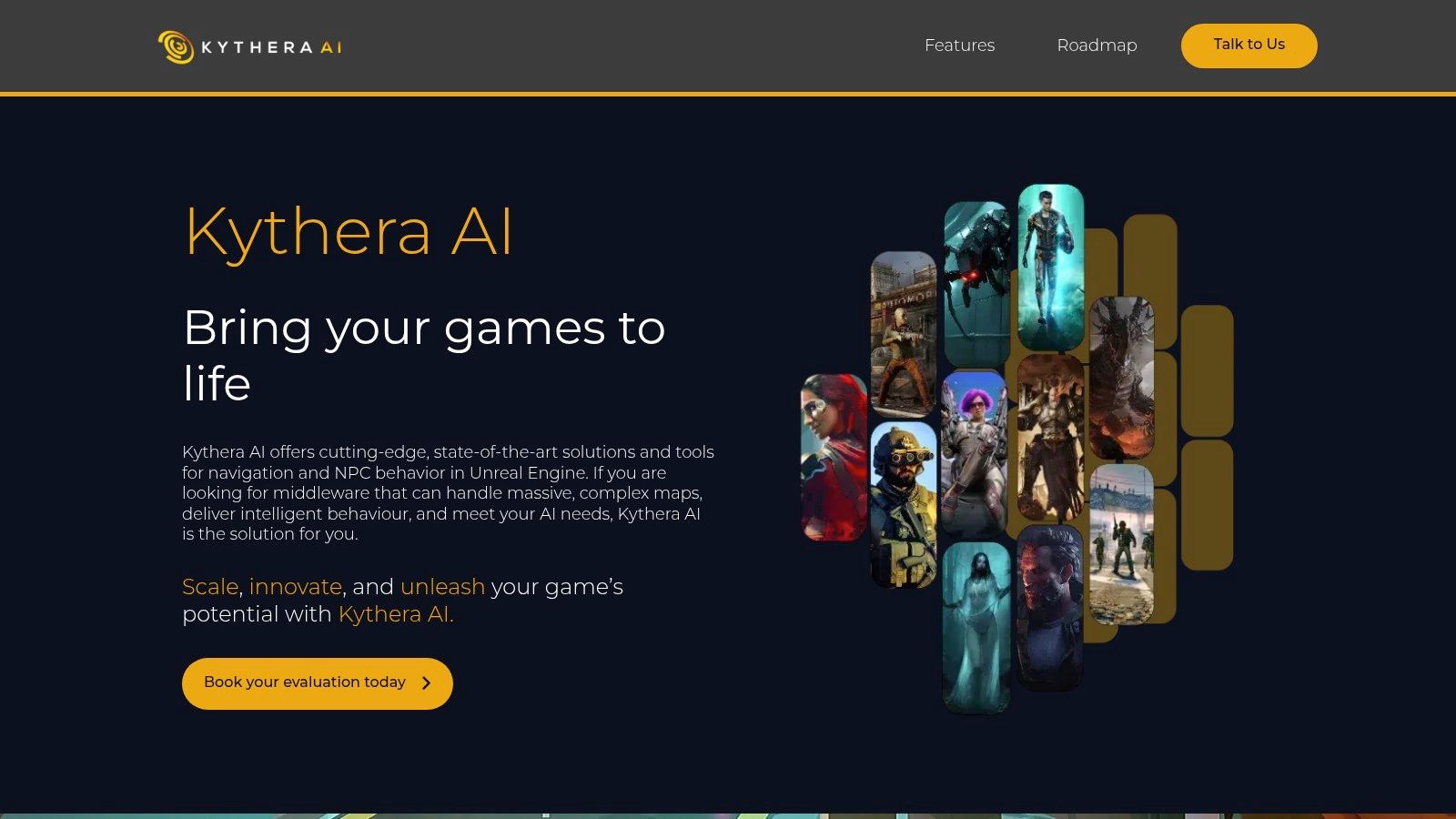Open the Roadmap menu item

pyautogui.click(x=1097, y=45)
